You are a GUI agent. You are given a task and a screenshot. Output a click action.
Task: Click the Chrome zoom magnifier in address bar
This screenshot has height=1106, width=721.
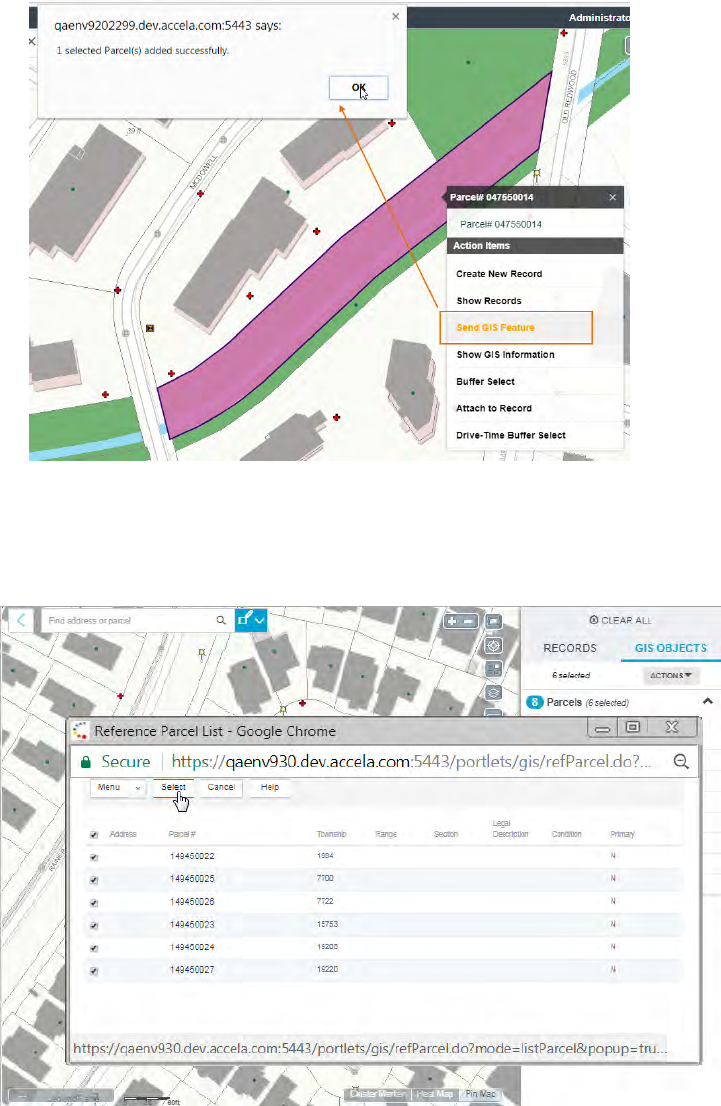coord(681,761)
